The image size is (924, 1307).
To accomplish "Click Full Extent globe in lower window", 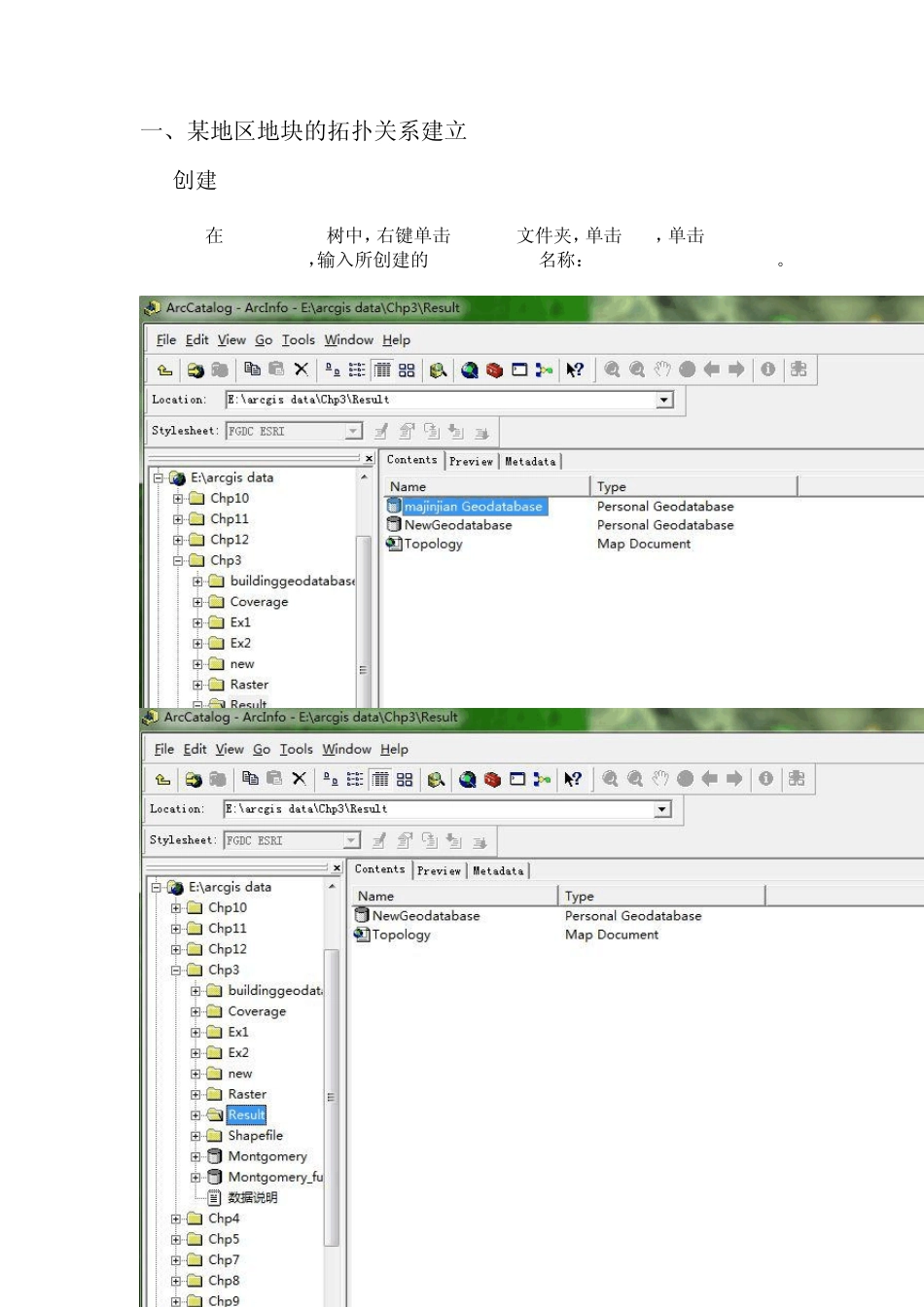I will pyautogui.click(x=686, y=779).
